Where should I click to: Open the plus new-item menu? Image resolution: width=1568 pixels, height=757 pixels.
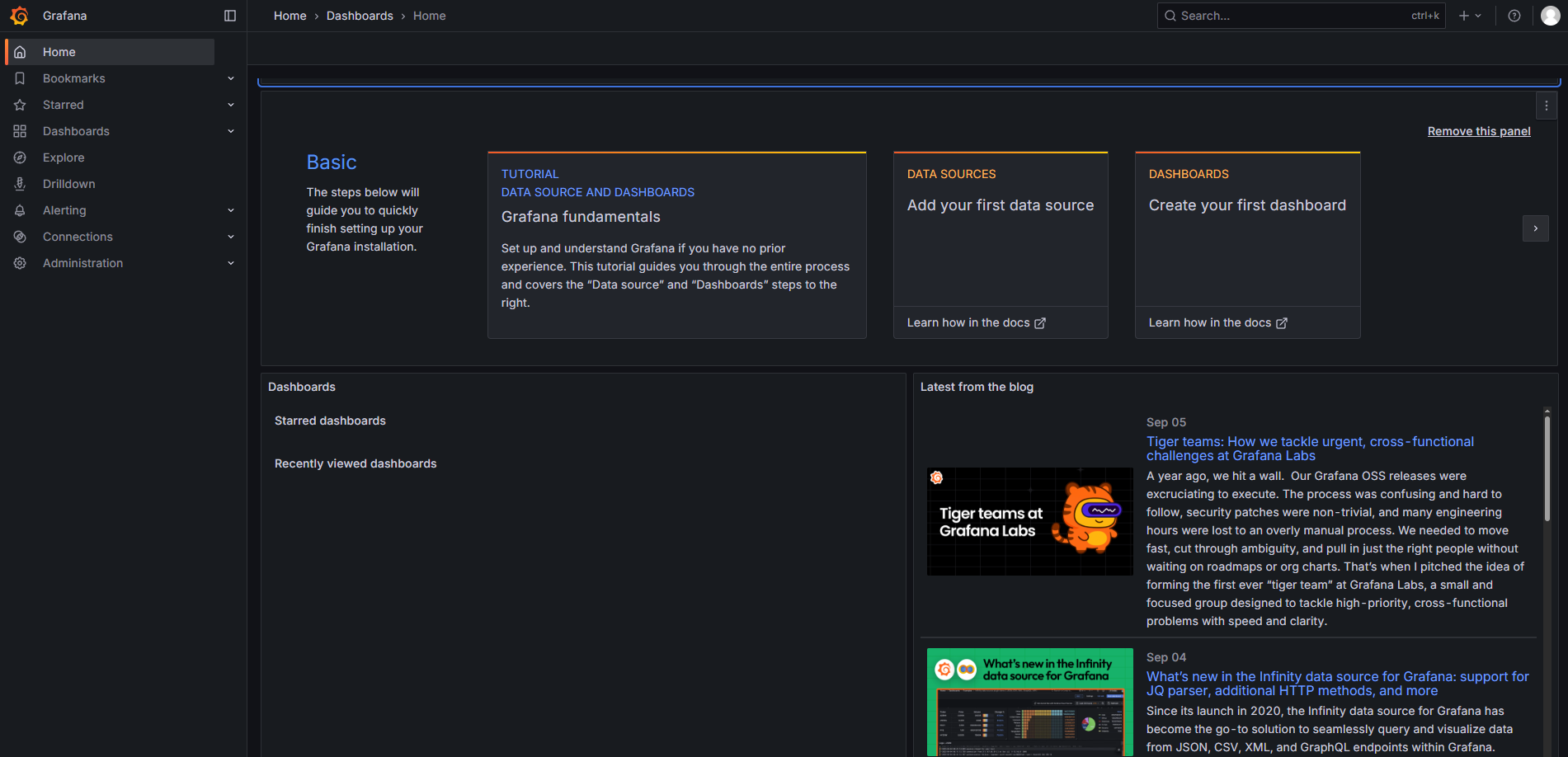[x=1470, y=16]
